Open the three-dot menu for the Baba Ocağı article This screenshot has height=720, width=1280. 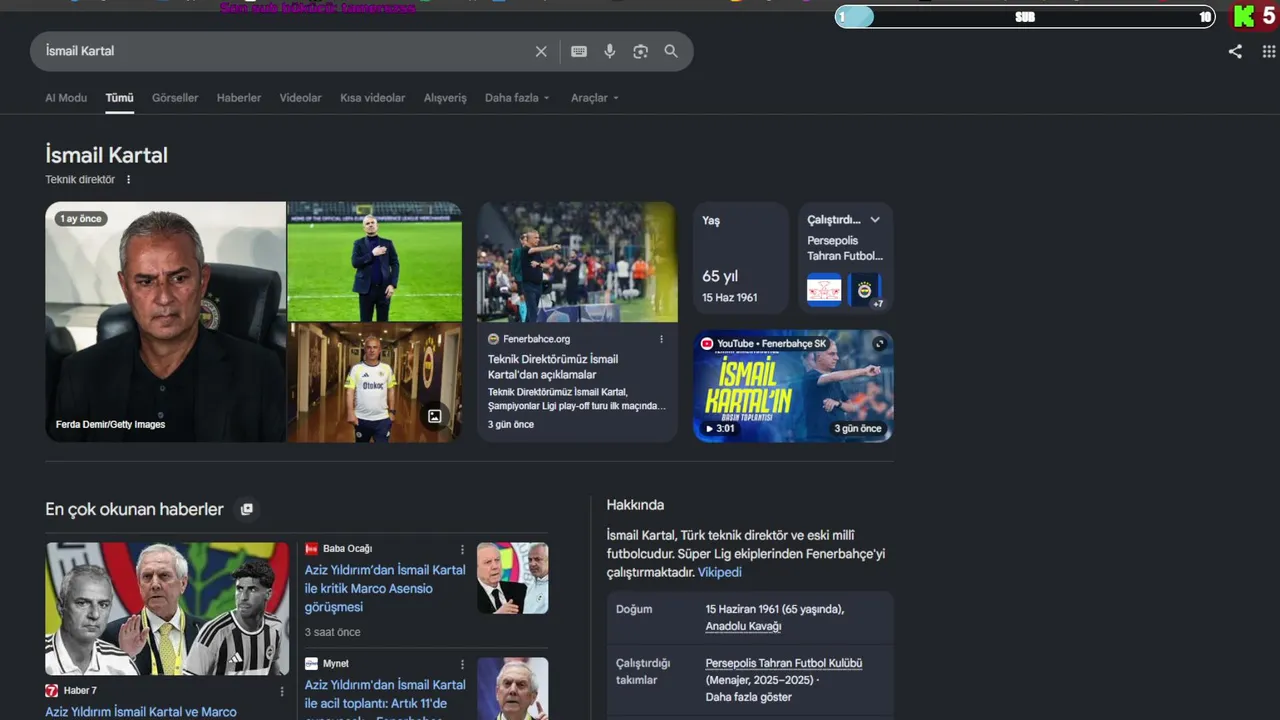pos(462,549)
